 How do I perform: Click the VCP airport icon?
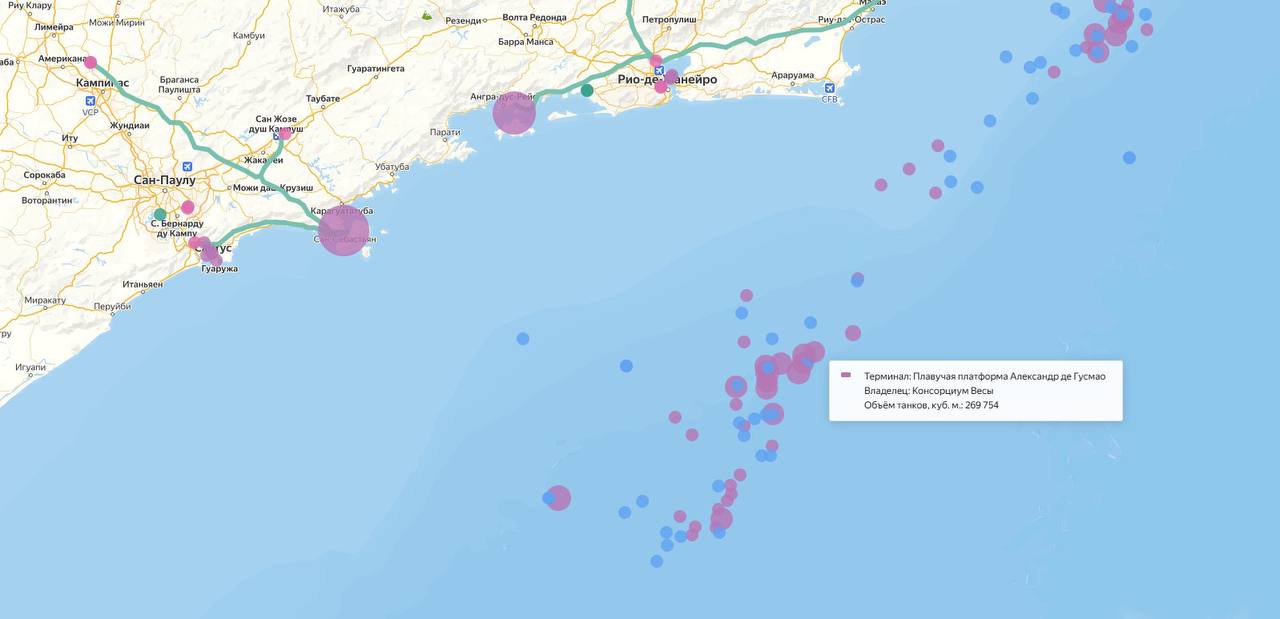click(92, 101)
